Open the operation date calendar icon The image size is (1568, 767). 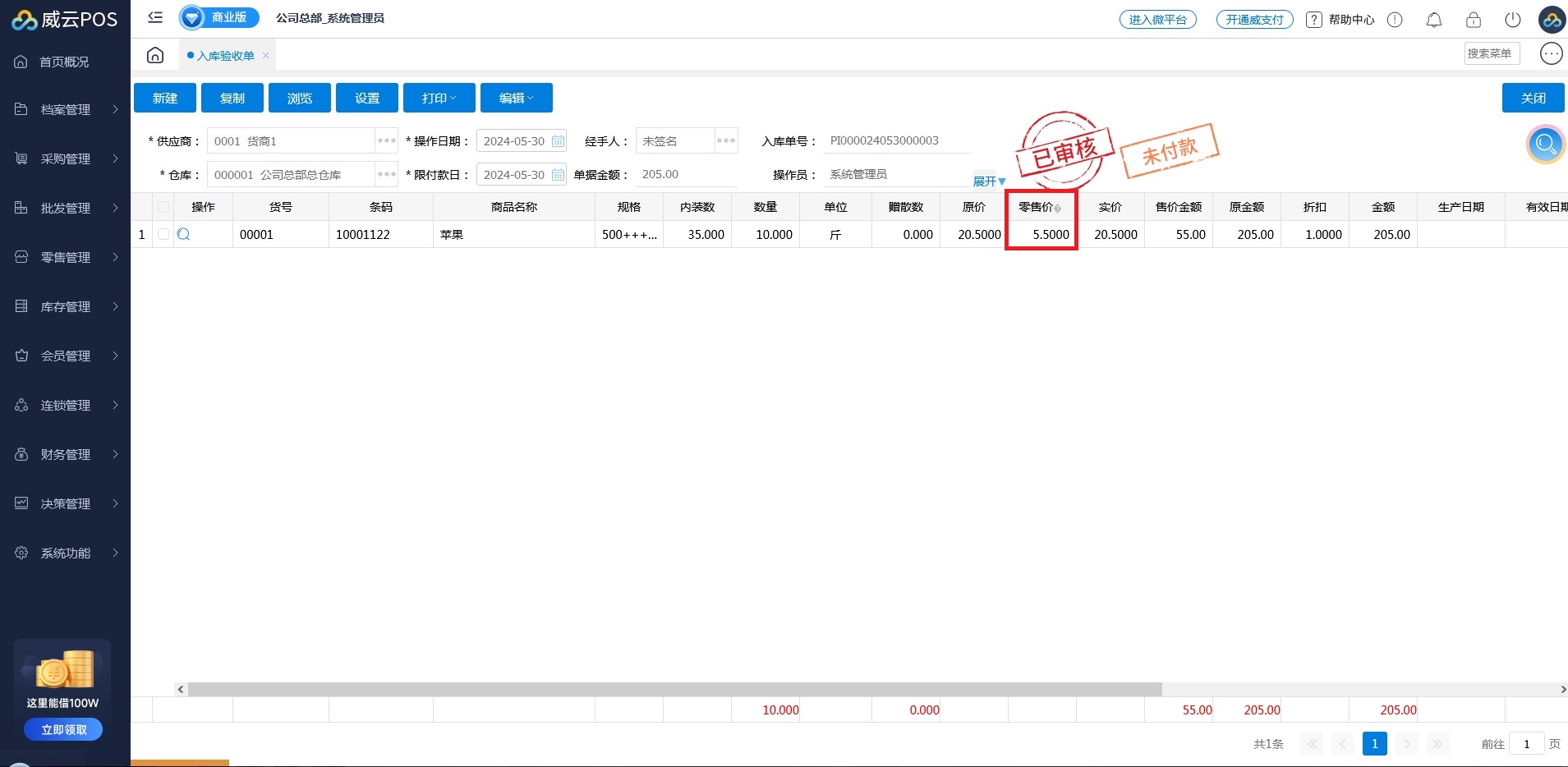(558, 141)
